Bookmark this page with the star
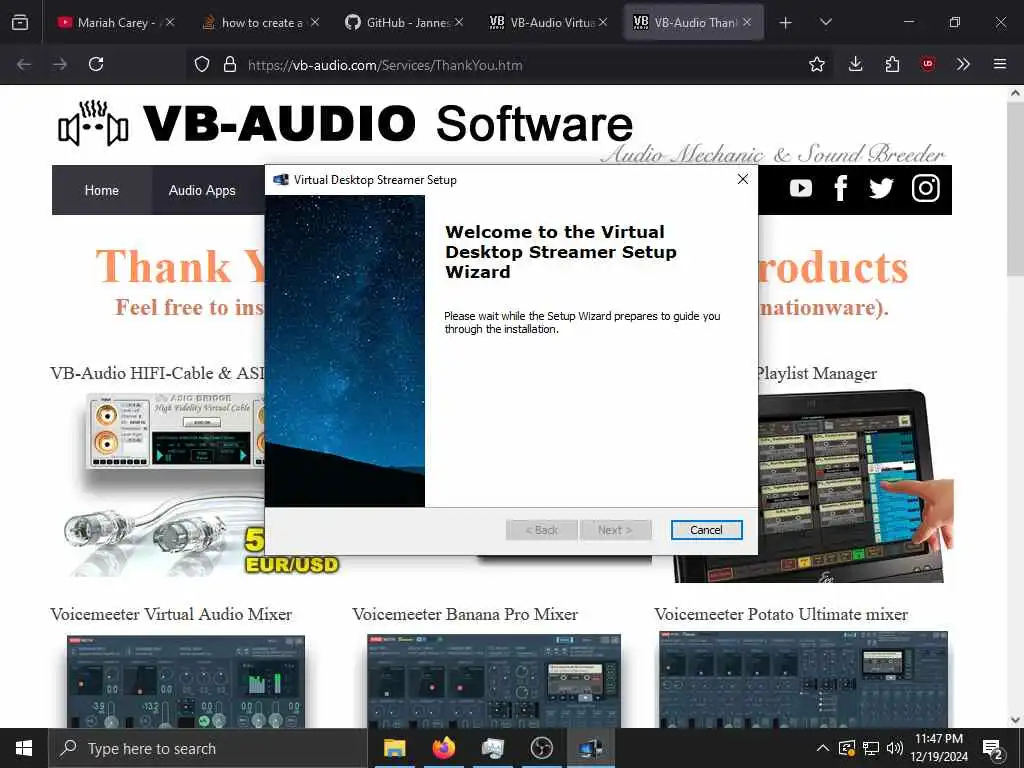This screenshot has width=1024, height=768. point(816,64)
